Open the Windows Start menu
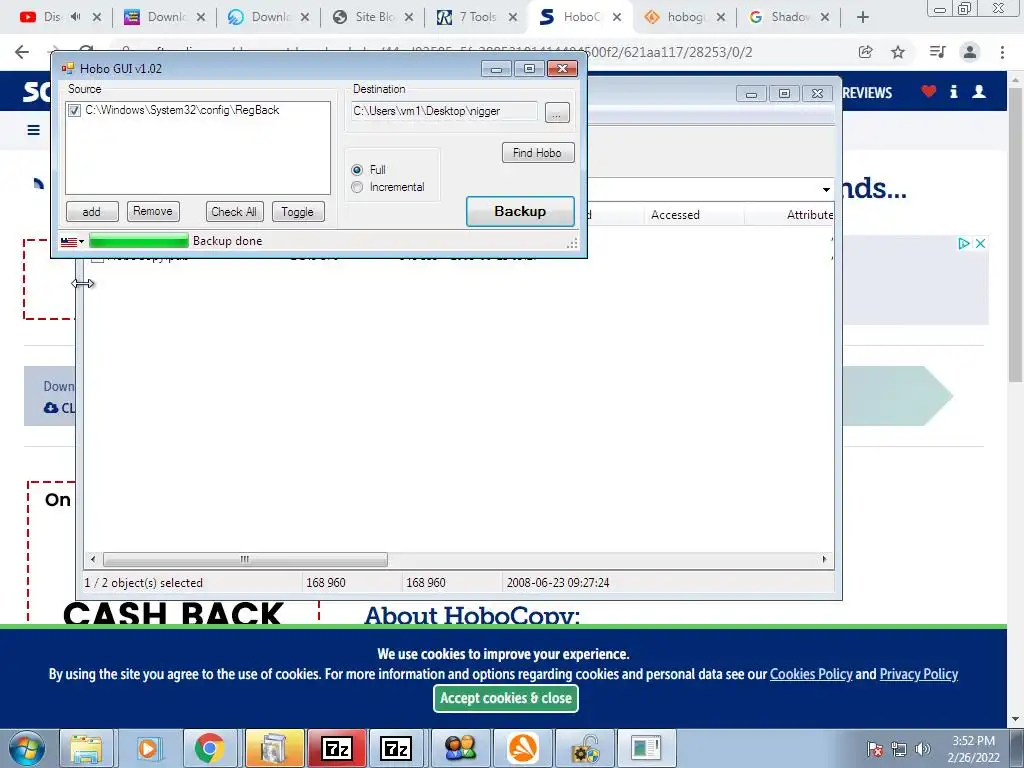 (x=26, y=748)
